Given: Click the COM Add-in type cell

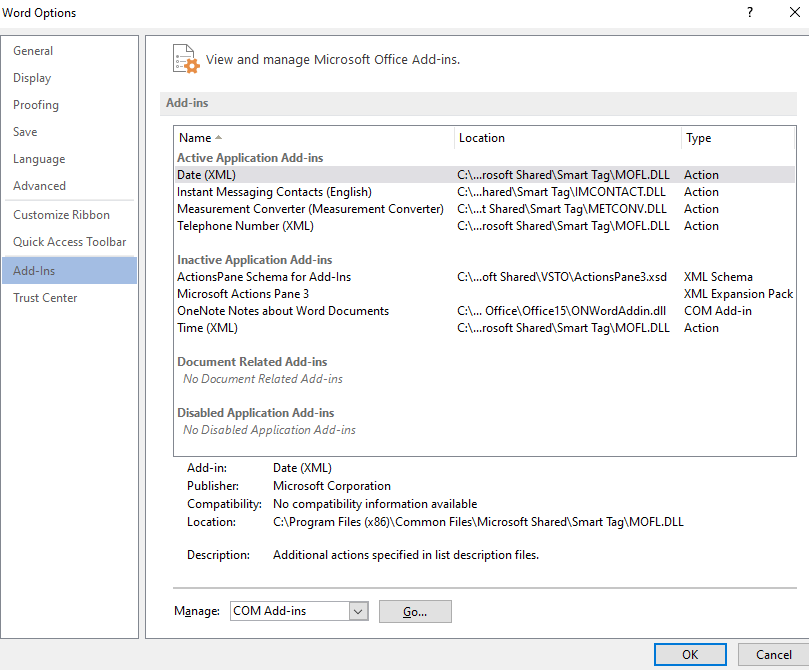Looking at the screenshot, I should tap(718, 311).
